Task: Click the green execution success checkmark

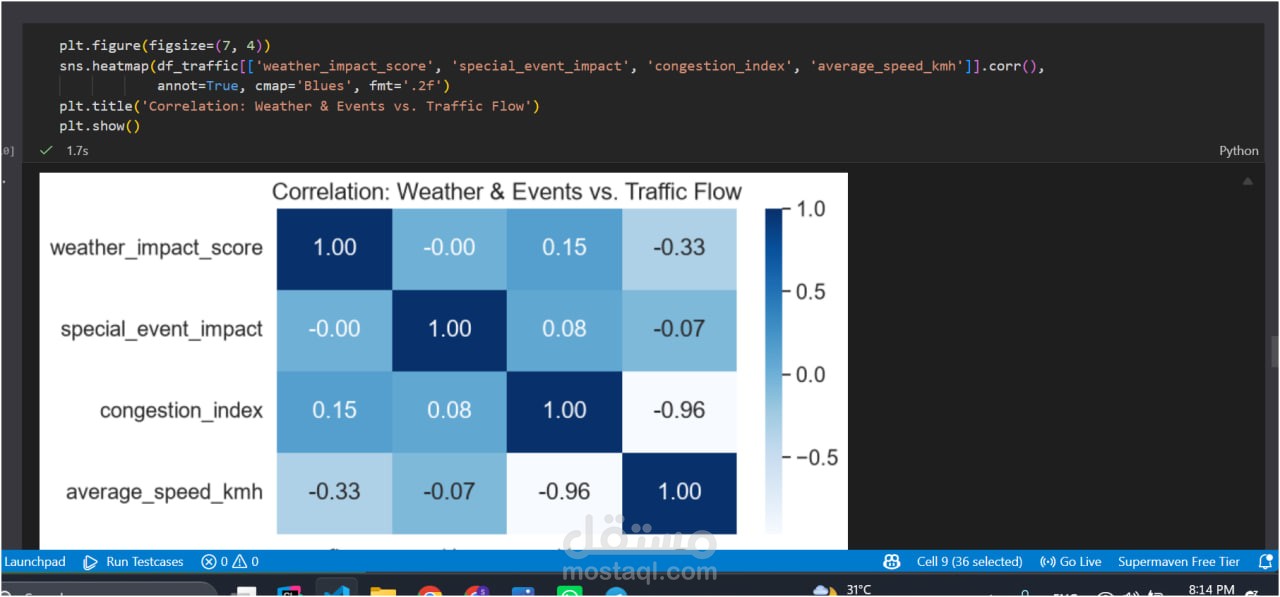Action: [x=45, y=150]
